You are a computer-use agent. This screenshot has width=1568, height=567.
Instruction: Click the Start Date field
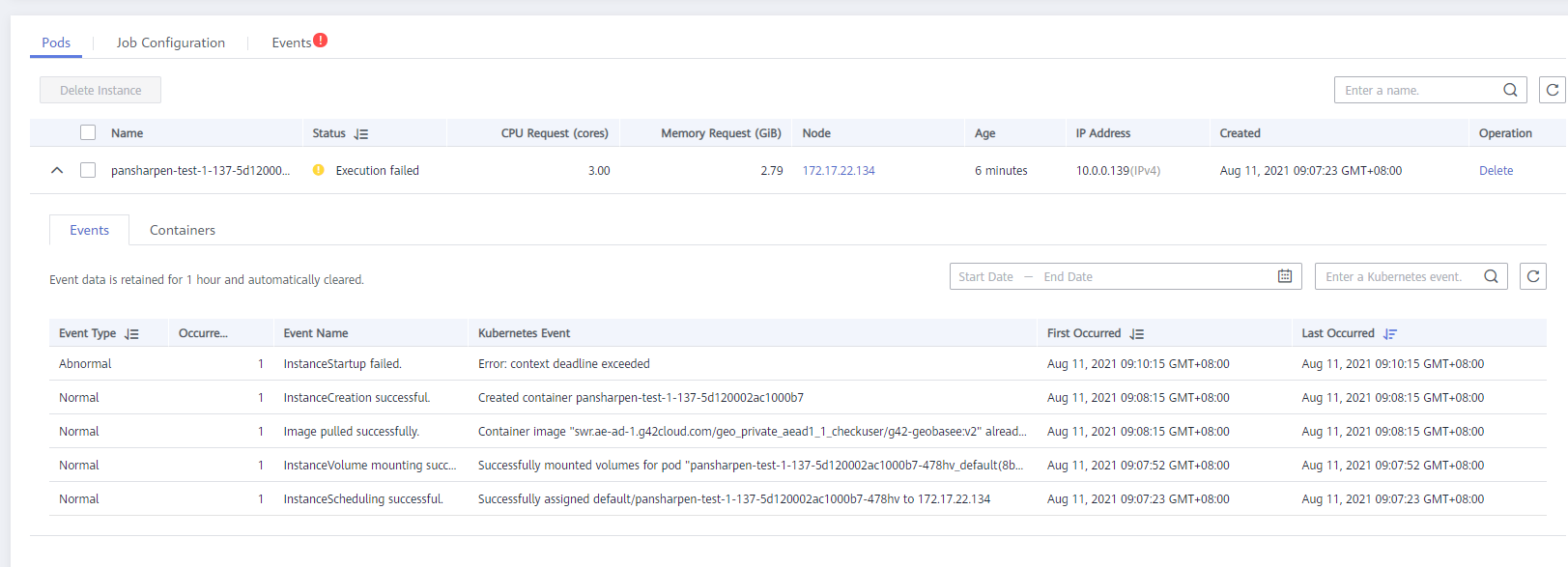click(x=985, y=276)
